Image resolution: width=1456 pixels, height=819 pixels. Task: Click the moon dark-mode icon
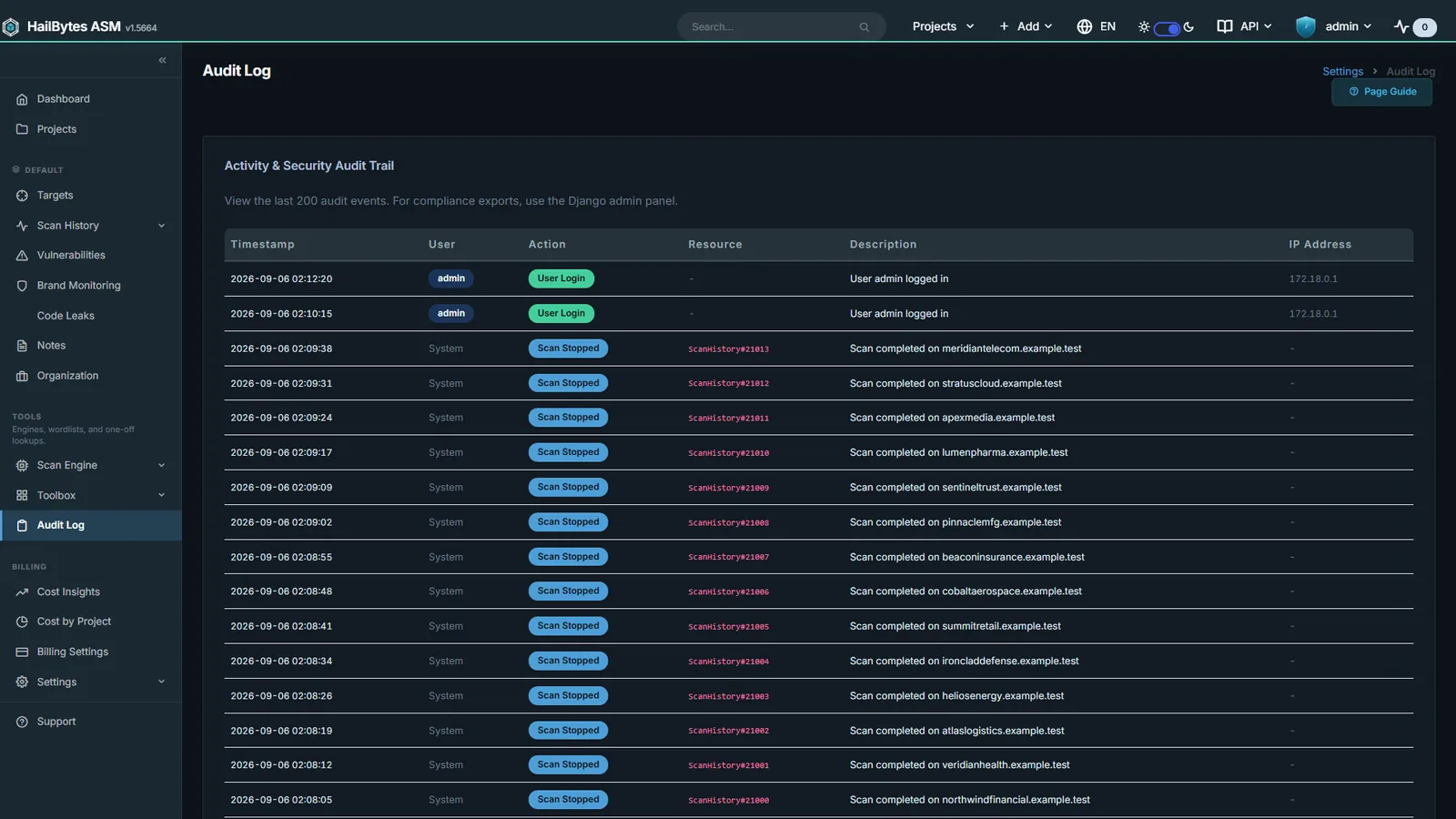[1188, 27]
